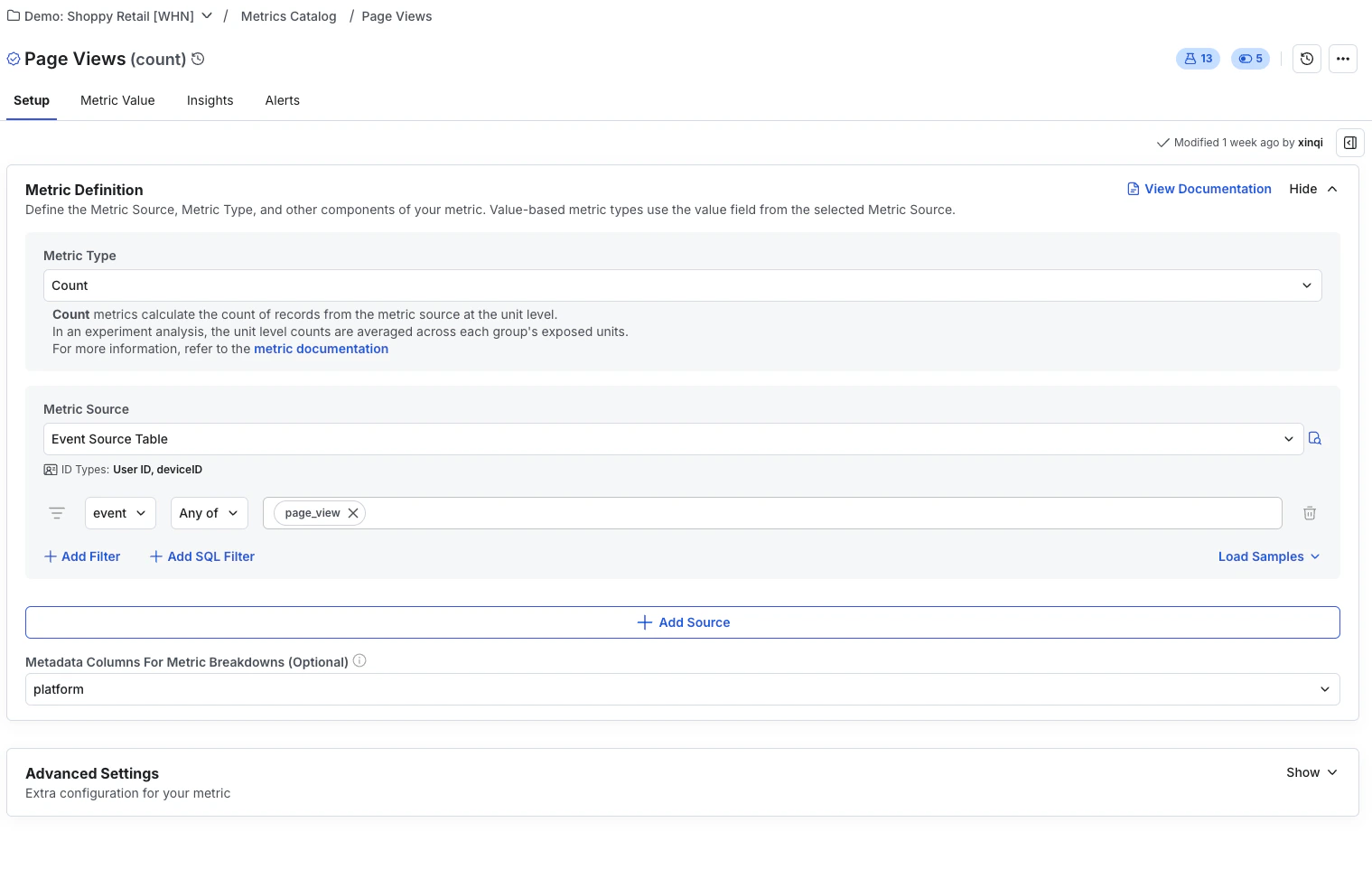This screenshot has height=869, width=1372.
Task: Show the Advanced Settings section
Action: coord(1311,772)
